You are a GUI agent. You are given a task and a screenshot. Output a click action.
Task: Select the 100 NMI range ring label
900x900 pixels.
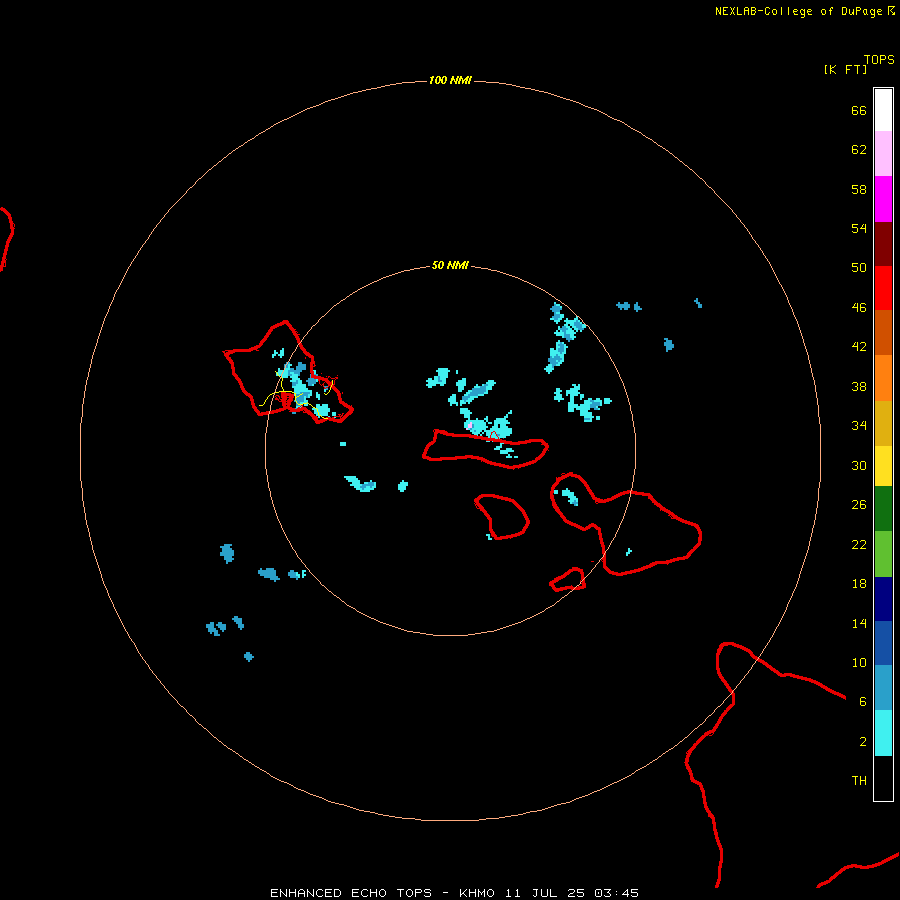(x=450, y=80)
